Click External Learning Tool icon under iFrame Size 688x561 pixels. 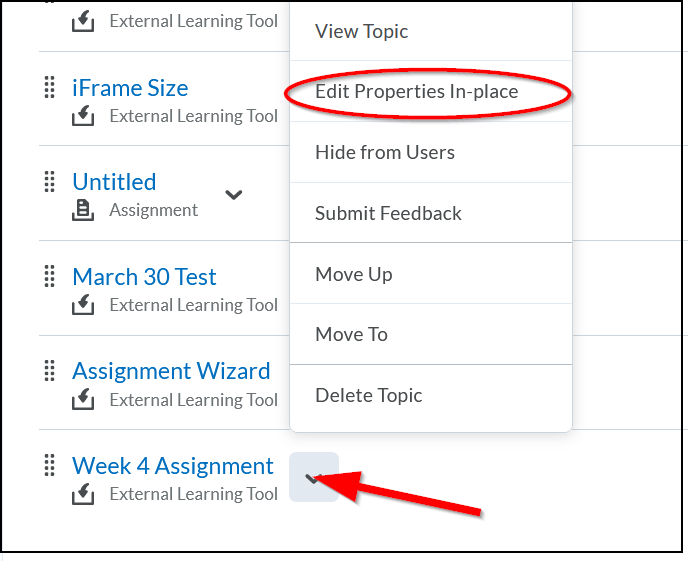point(84,116)
